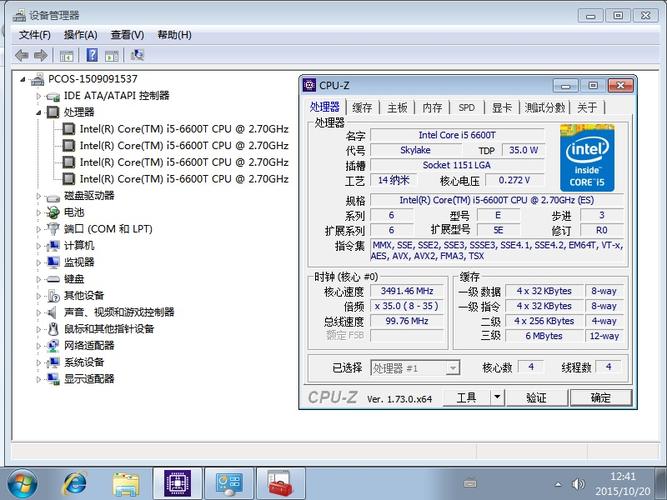Image resolution: width=667 pixels, height=500 pixels.
Task: Select the 监视器 monitor icon
Action: [53, 263]
